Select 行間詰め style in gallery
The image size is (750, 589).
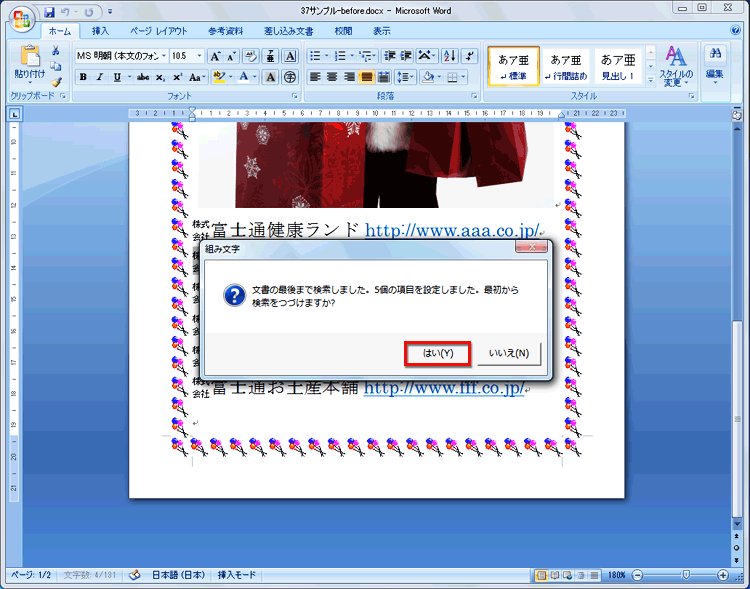[566, 66]
